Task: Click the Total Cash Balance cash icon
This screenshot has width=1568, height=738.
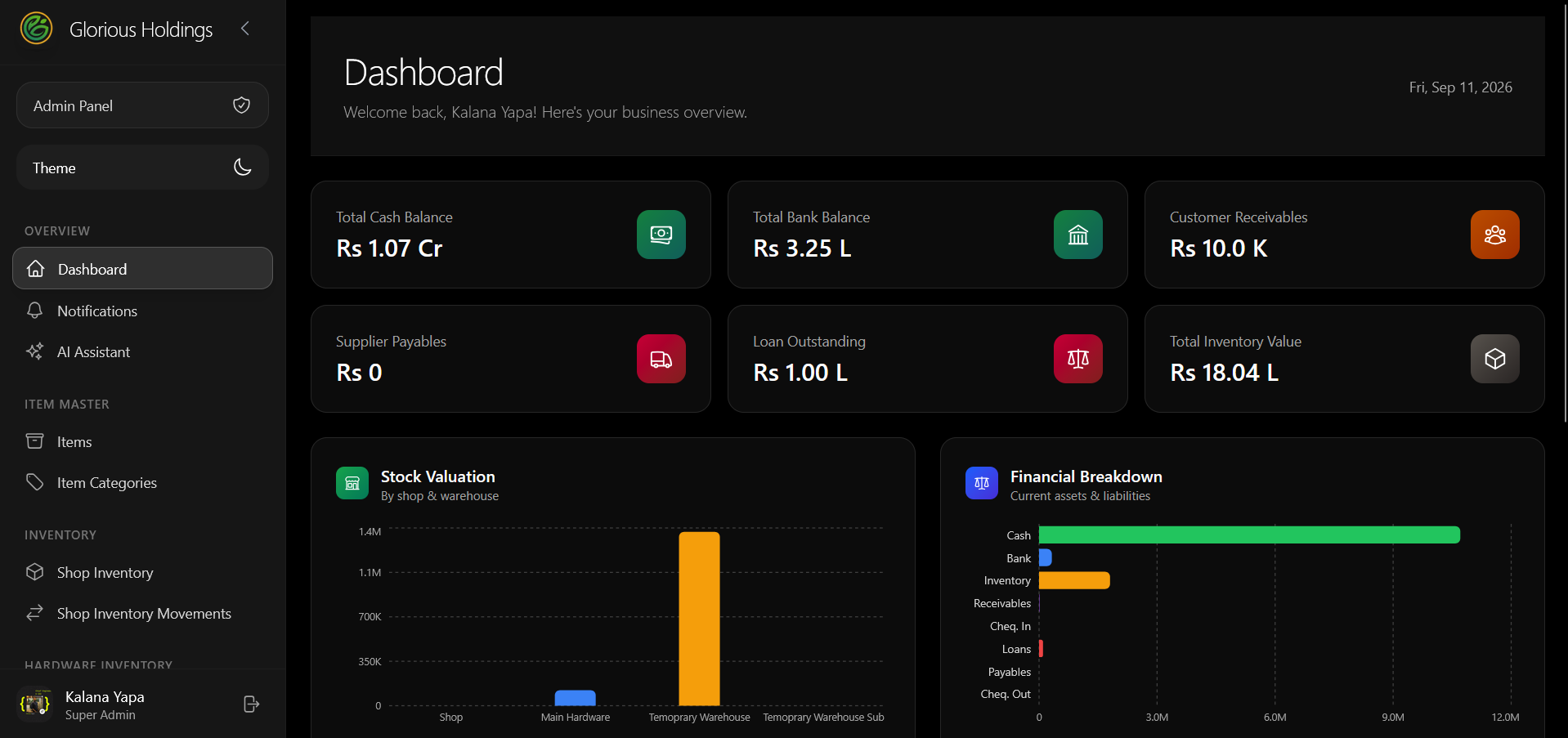Action: 661,235
